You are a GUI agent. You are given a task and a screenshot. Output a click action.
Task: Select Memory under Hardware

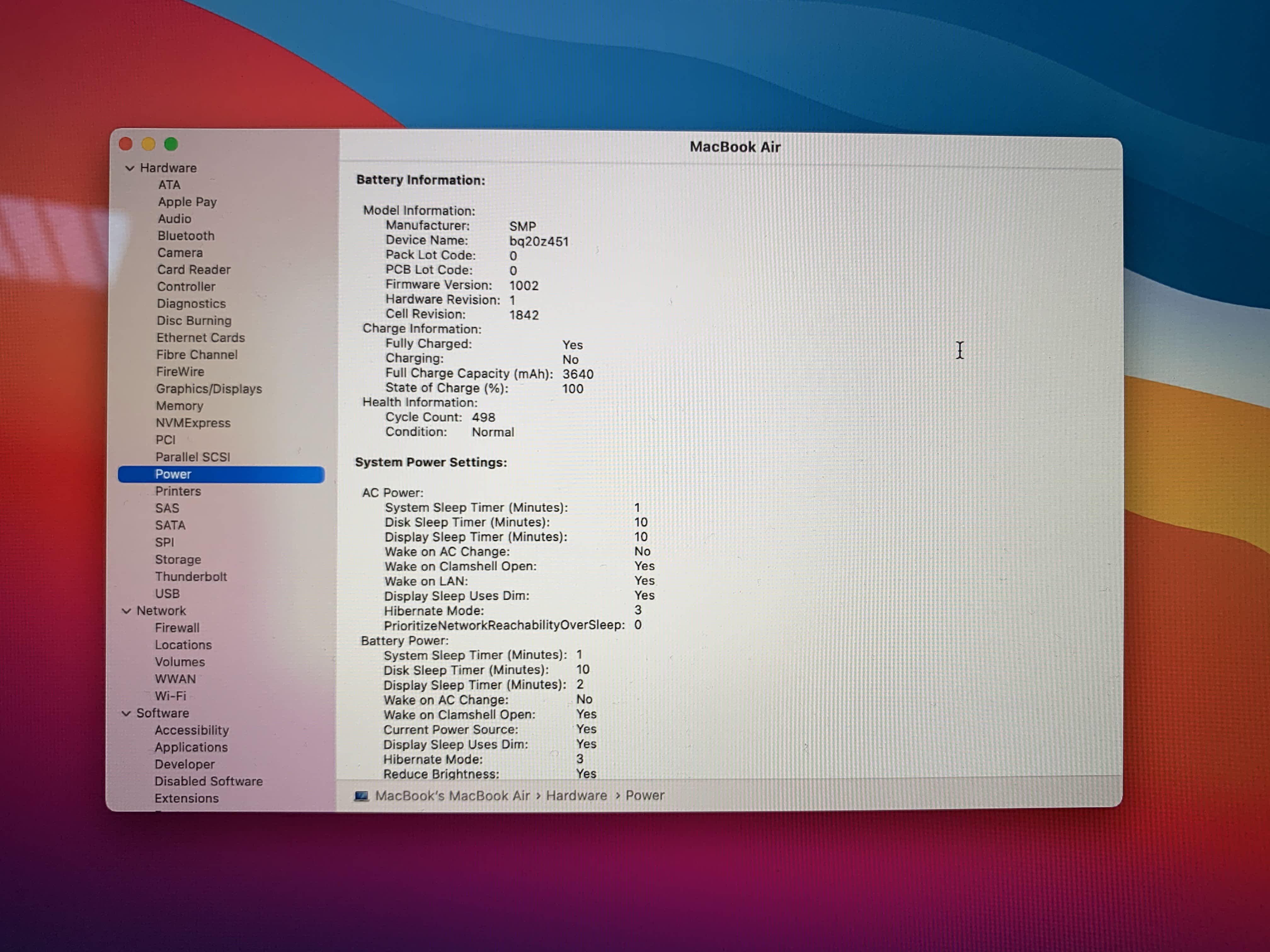tap(180, 406)
